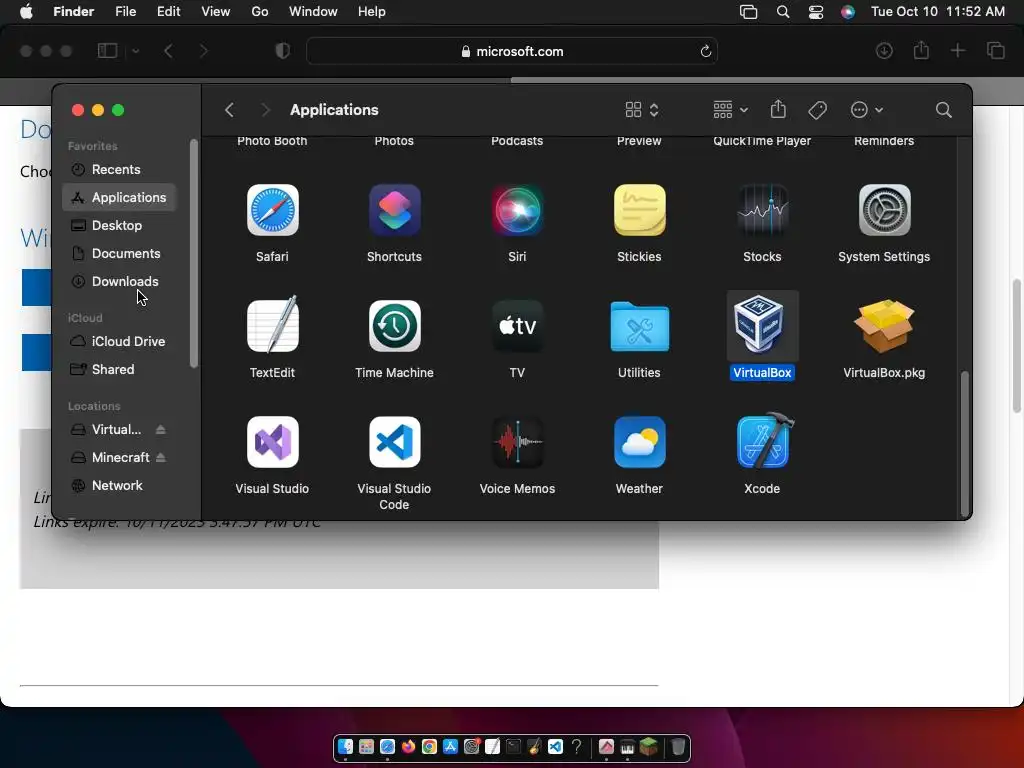Select Recents in Finder sidebar
Viewport: 1024px width, 768px height.
[x=119, y=170]
